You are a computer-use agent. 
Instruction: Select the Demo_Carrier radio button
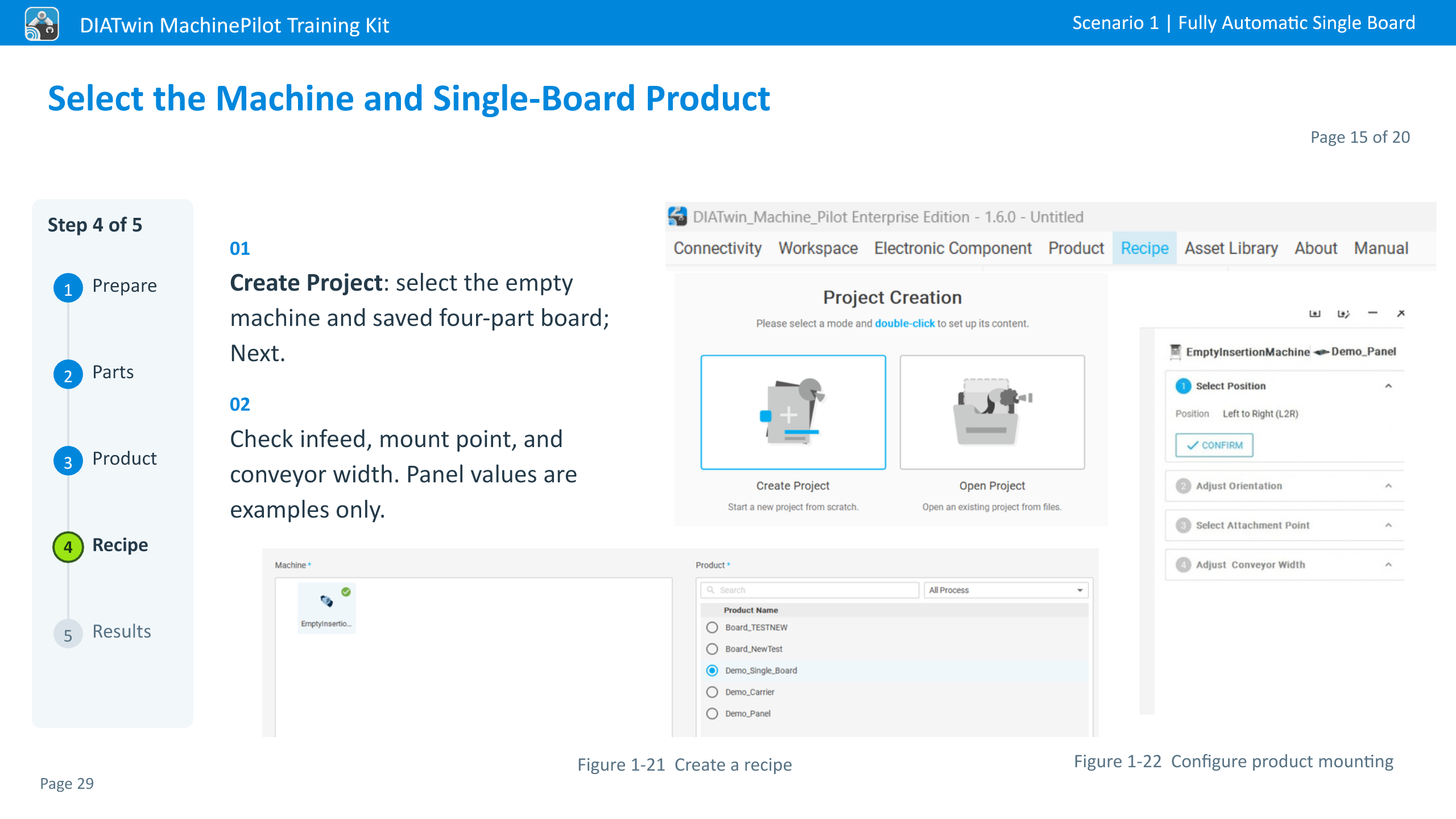coord(712,692)
